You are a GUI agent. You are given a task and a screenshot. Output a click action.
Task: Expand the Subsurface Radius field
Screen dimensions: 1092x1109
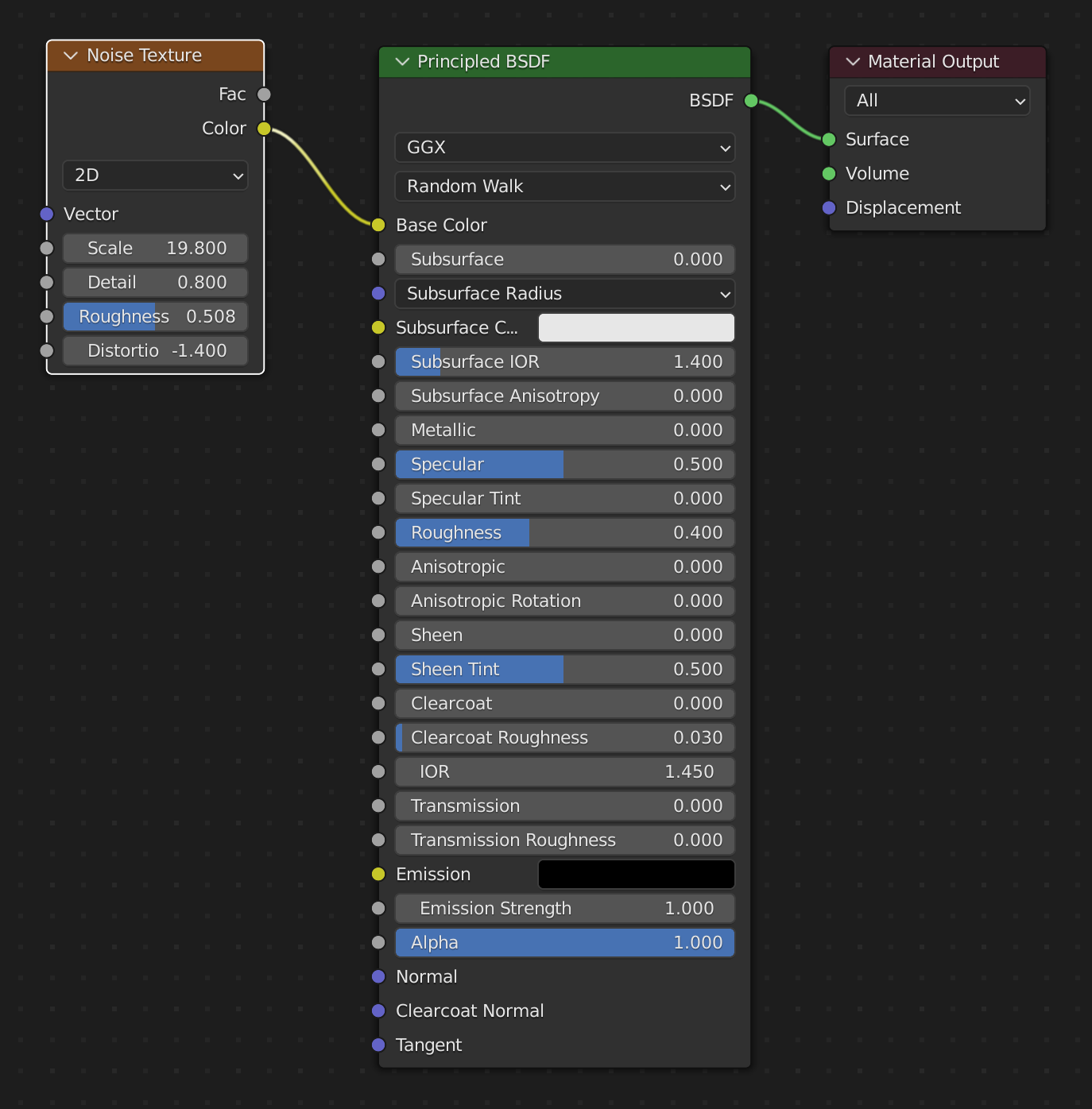click(x=564, y=294)
